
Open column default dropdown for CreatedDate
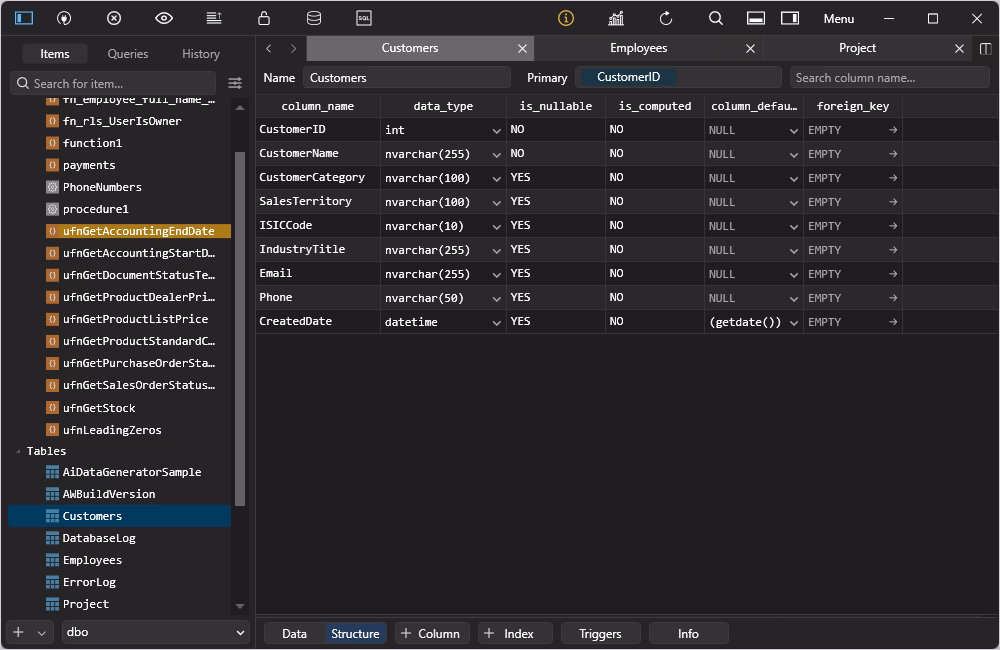(793, 323)
